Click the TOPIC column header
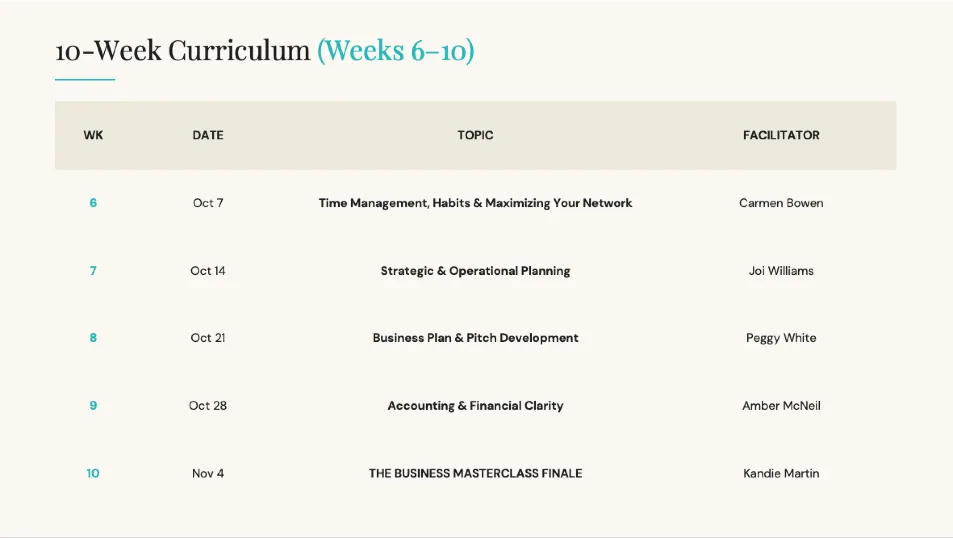 (475, 135)
